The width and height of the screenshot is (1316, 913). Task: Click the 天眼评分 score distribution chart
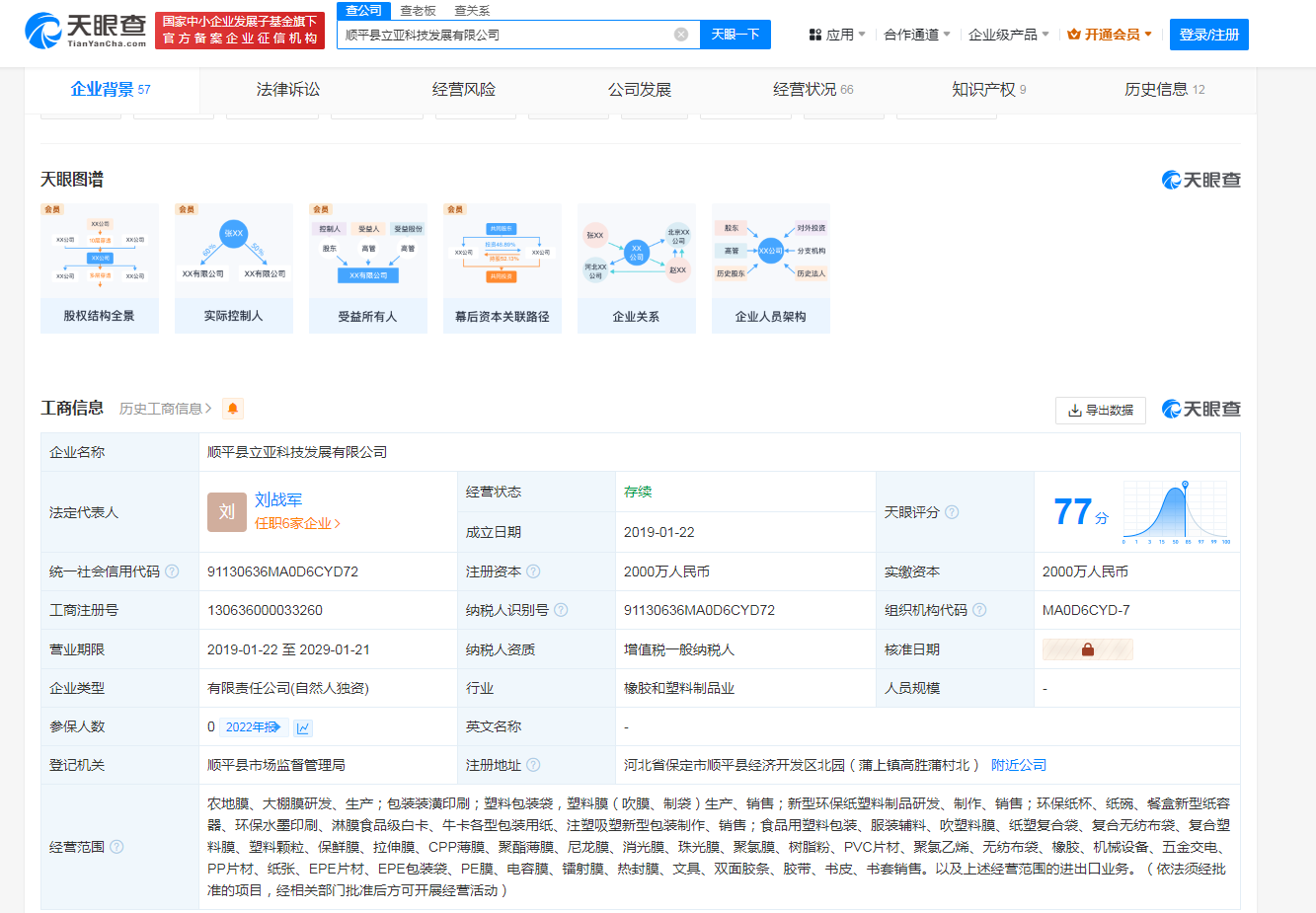[1176, 512]
